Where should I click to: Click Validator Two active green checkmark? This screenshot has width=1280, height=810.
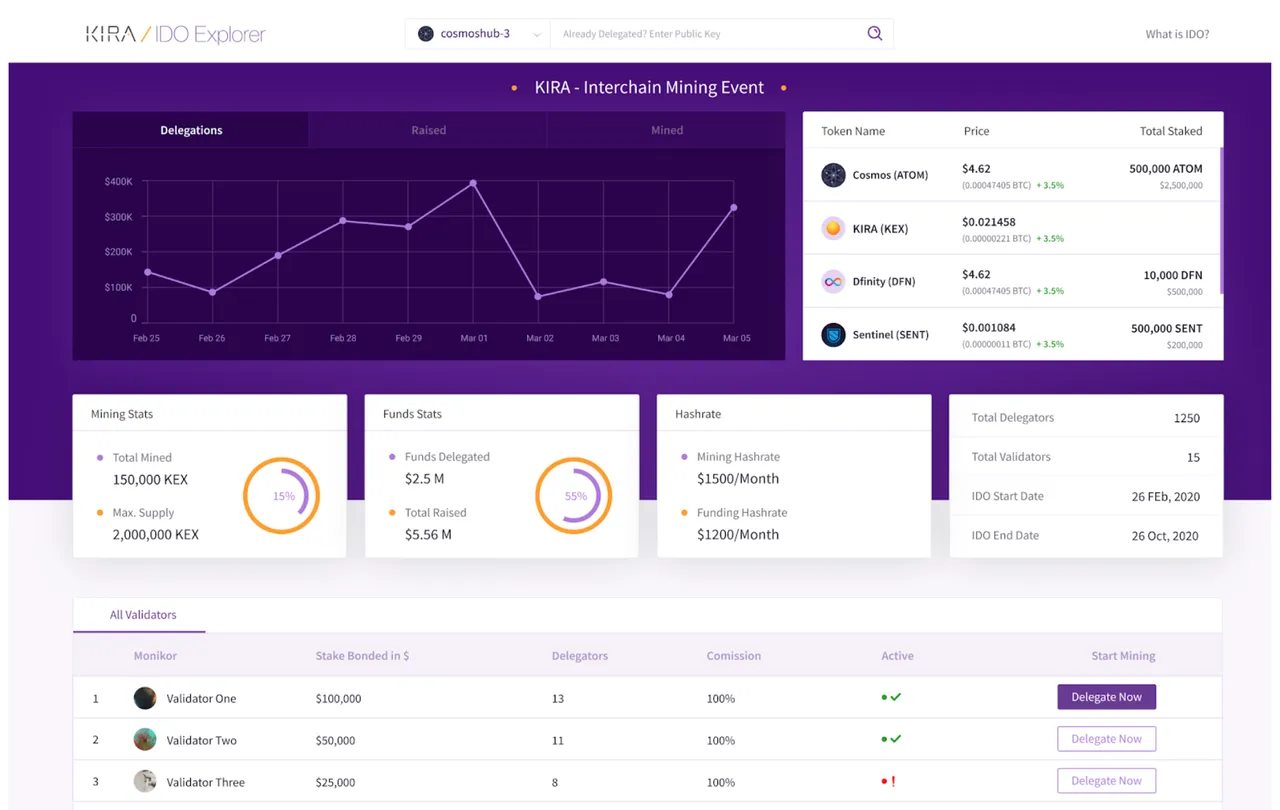coord(891,739)
